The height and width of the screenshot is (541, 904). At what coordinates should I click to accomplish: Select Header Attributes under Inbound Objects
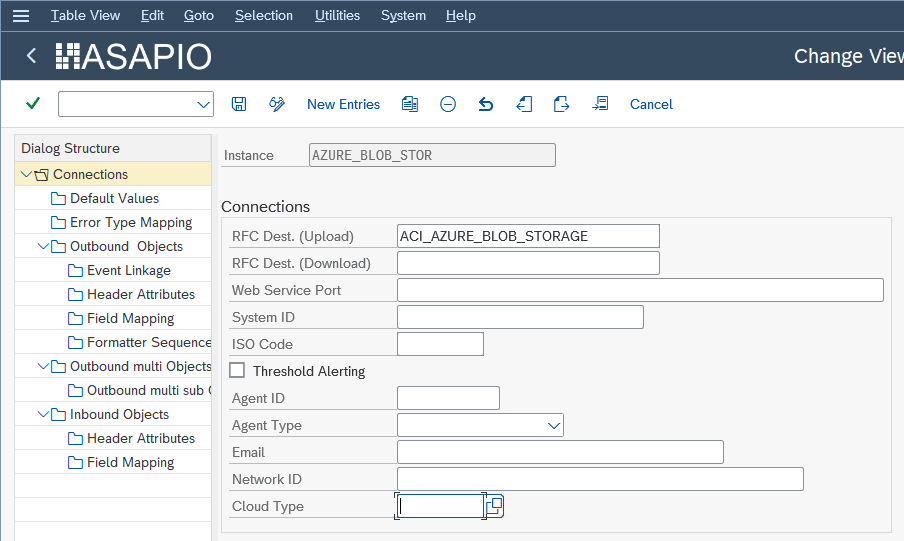141,438
